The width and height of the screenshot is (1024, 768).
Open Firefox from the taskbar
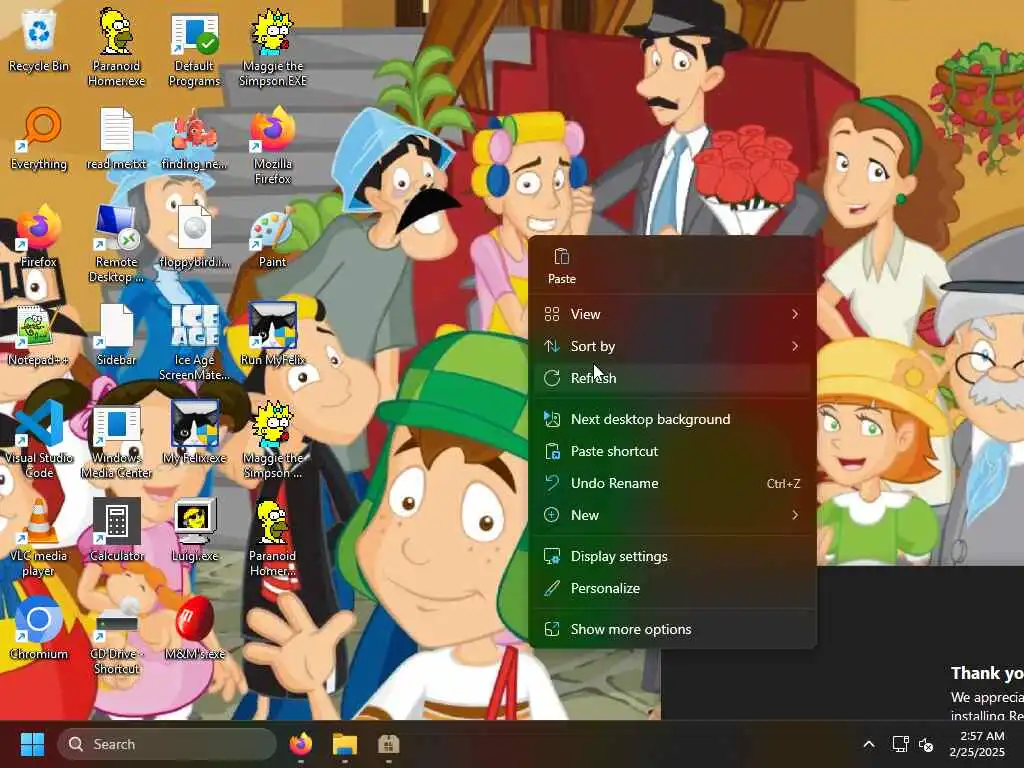coord(301,744)
